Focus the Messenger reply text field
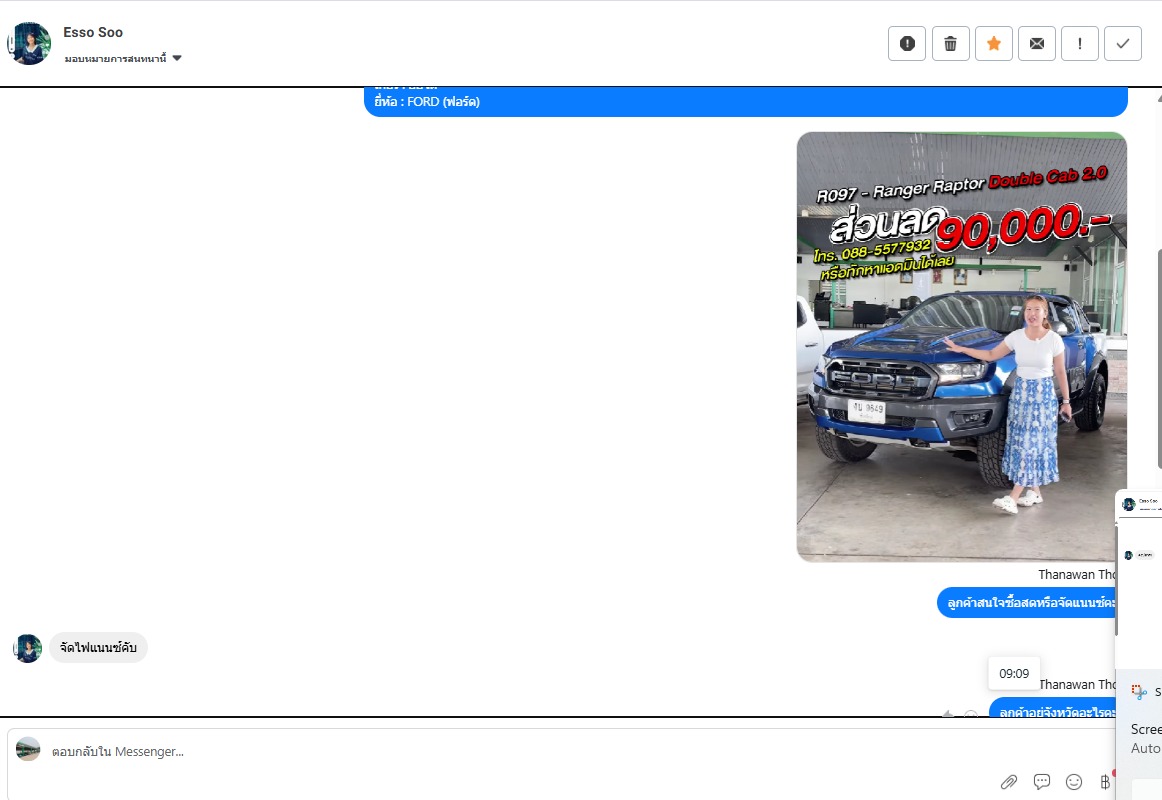Image resolution: width=1162 pixels, height=800 pixels. pos(500,751)
